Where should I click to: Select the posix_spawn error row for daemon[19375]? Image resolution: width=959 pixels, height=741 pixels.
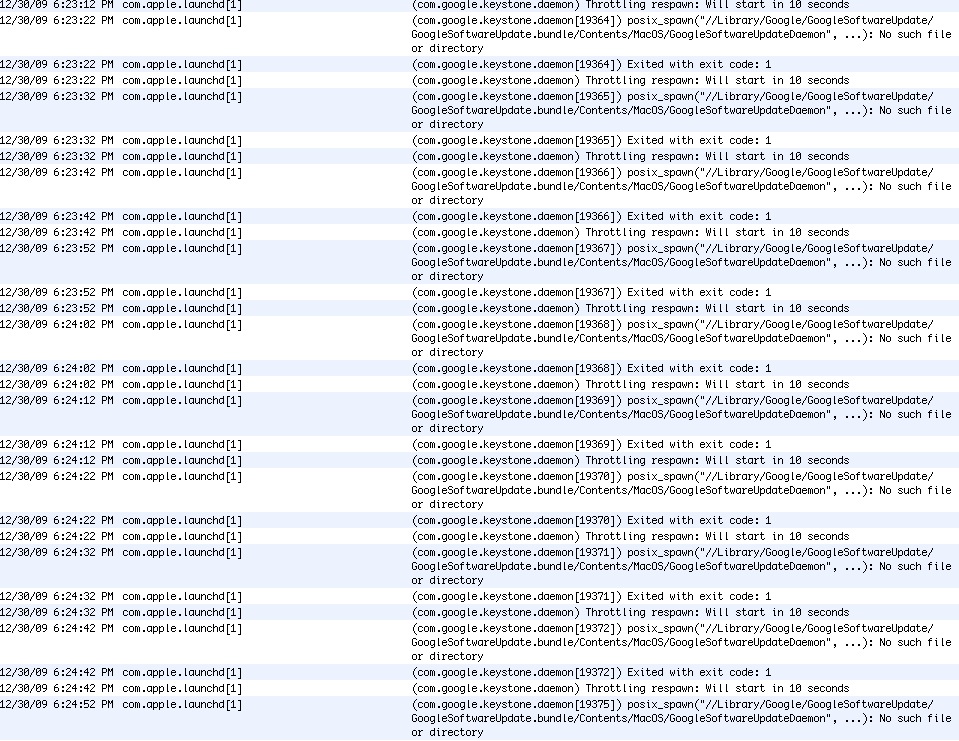point(480,717)
